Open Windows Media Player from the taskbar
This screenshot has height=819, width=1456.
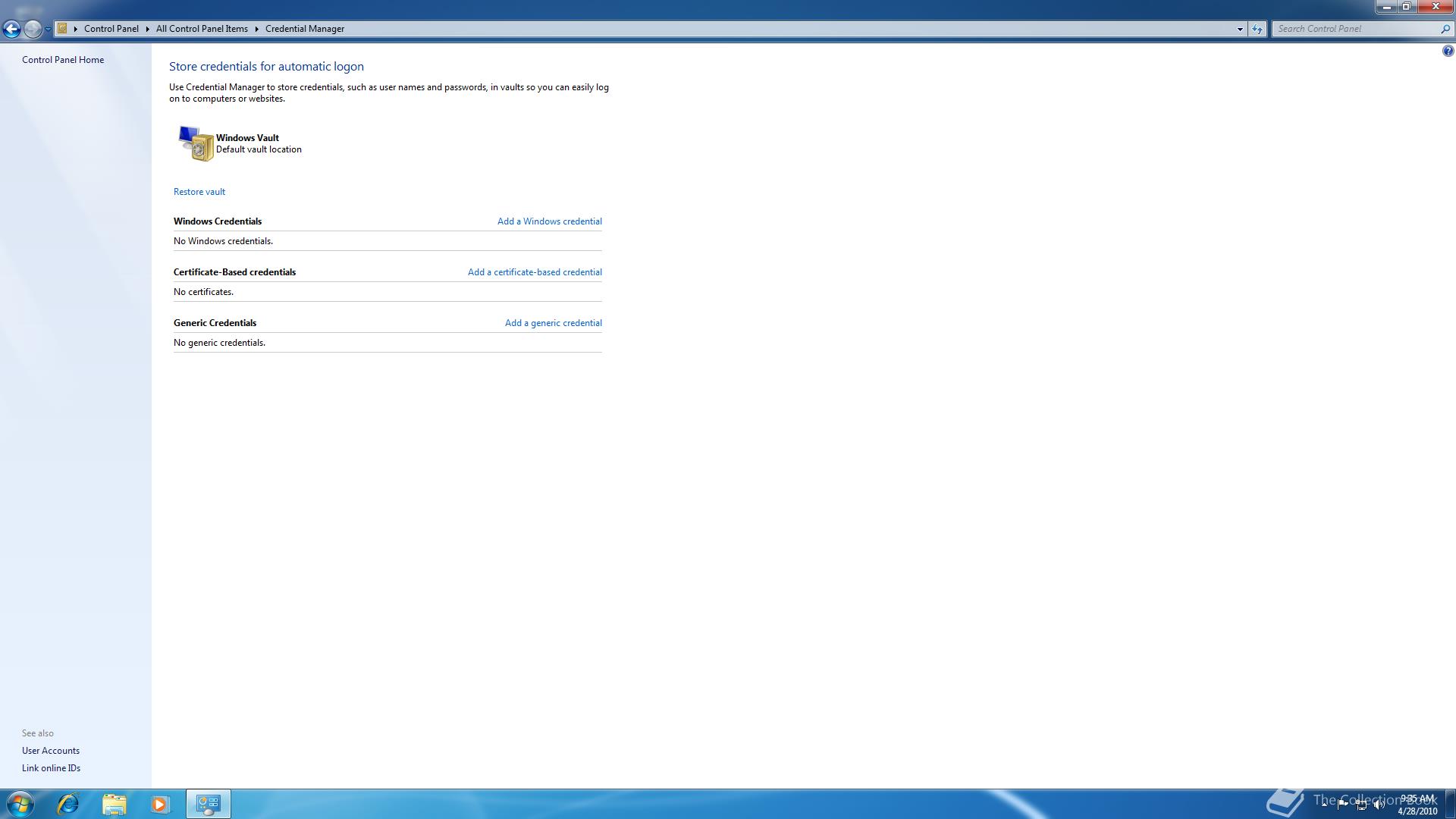(159, 804)
